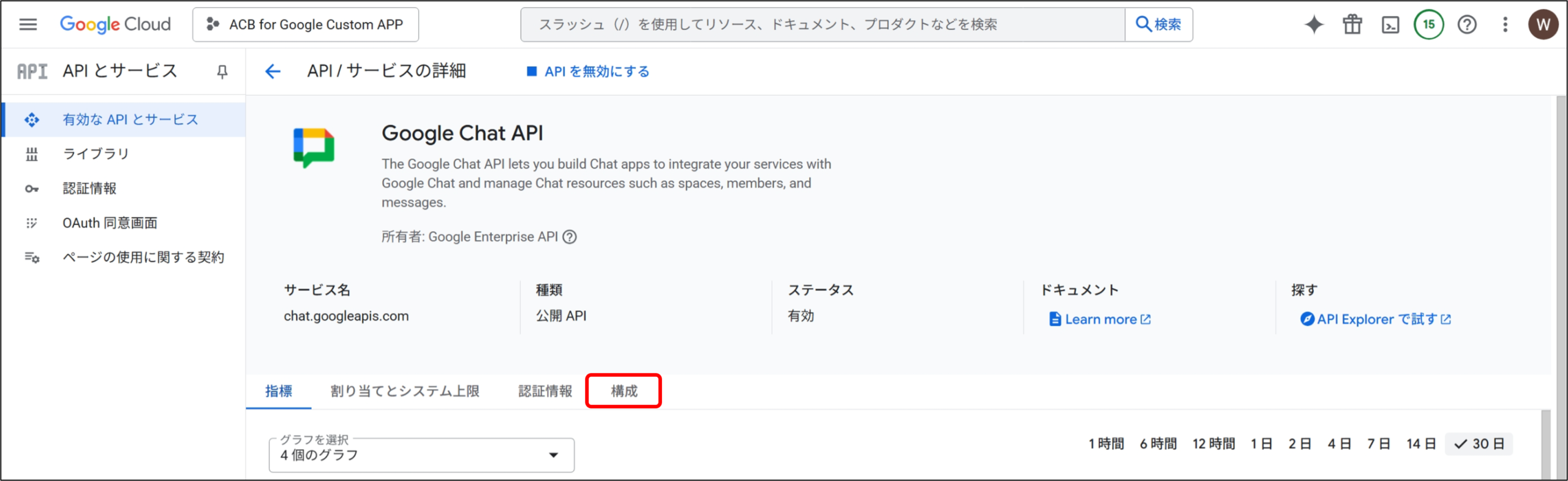Open the help question mark menu
Viewport: 1568px width, 481px height.
coord(1467,25)
